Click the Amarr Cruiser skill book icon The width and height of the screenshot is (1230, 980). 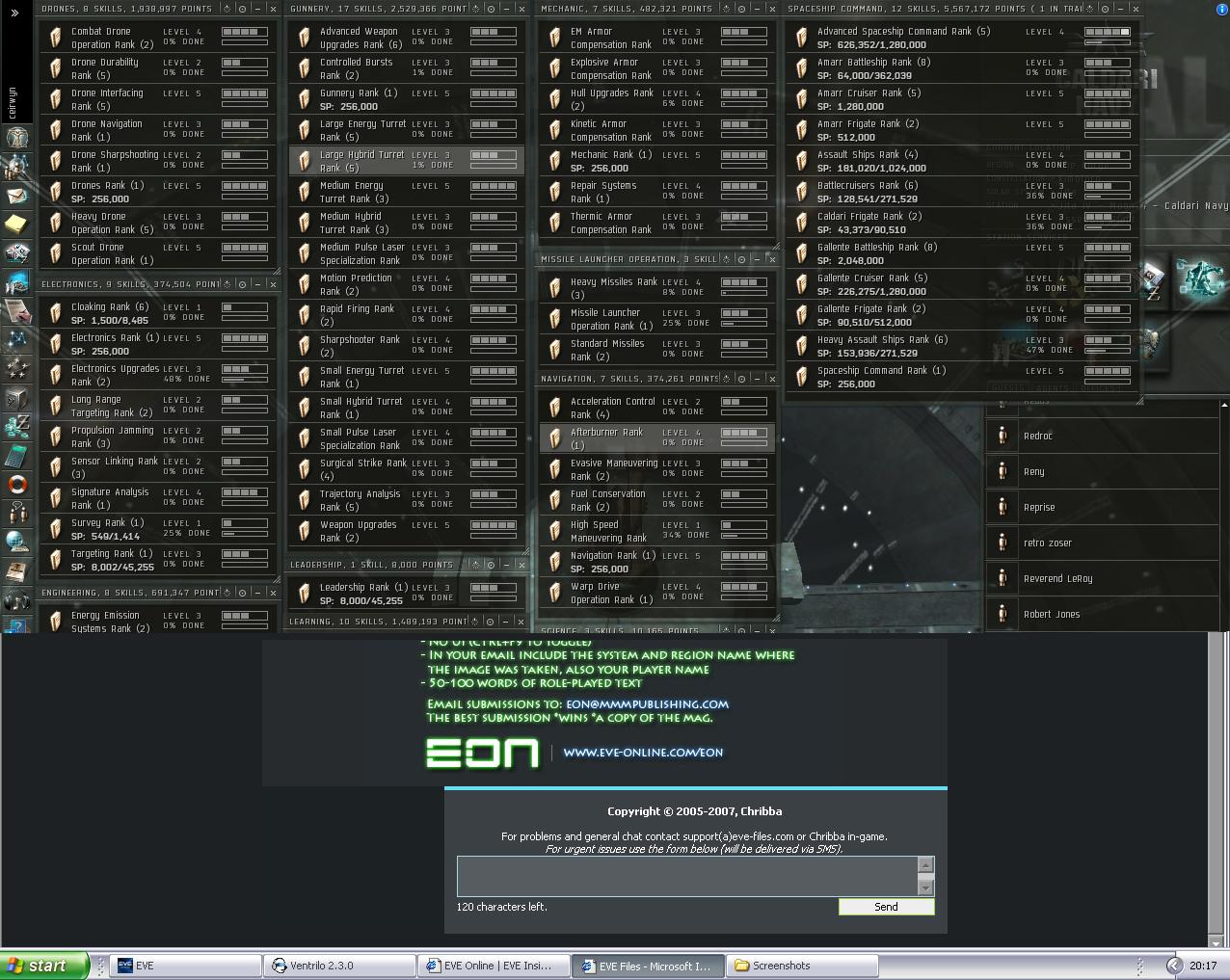pos(801,99)
